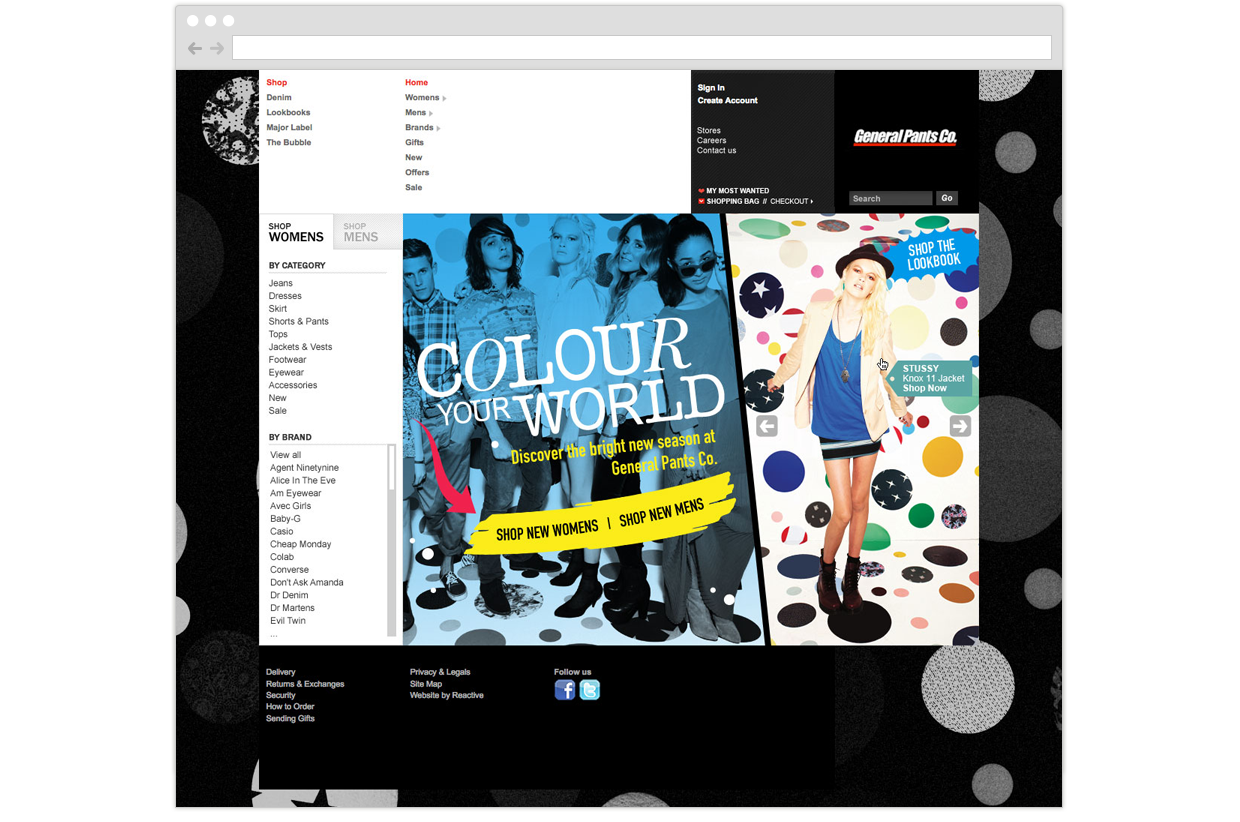Select Skirt category
This screenshot has height=822, width=1240.
(x=278, y=309)
